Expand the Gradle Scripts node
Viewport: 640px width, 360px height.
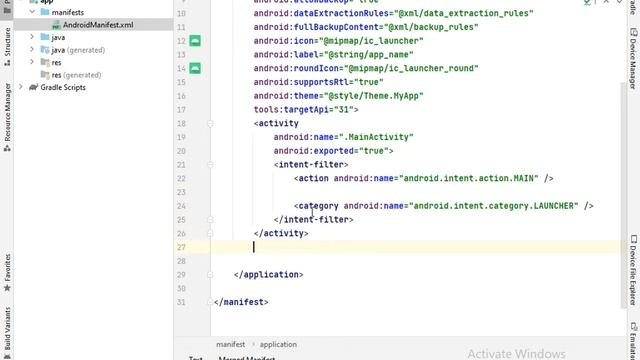tap(20, 87)
